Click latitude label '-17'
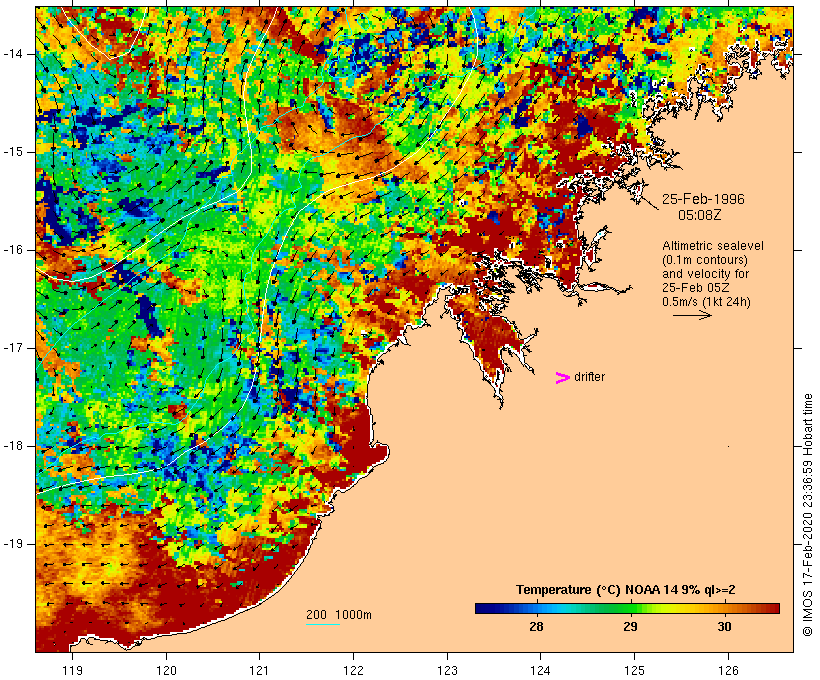 pos(13,348)
